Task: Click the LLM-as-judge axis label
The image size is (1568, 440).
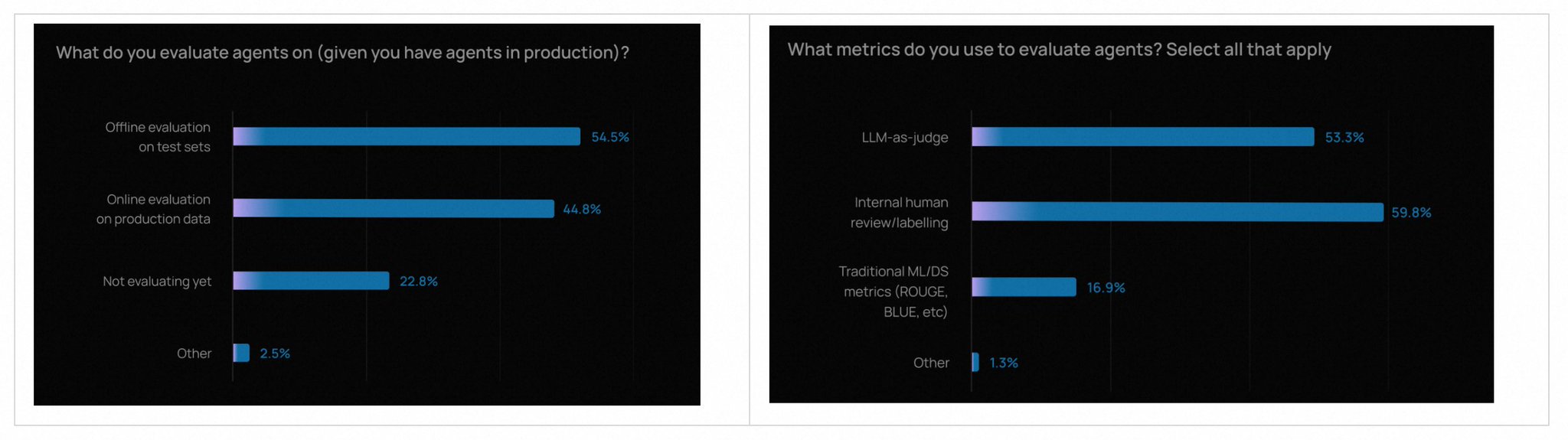Action: pos(905,138)
